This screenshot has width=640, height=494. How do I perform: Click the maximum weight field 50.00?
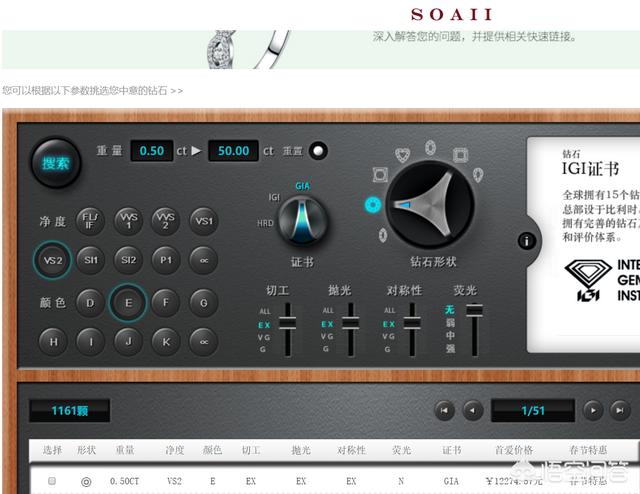[x=233, y=151]
